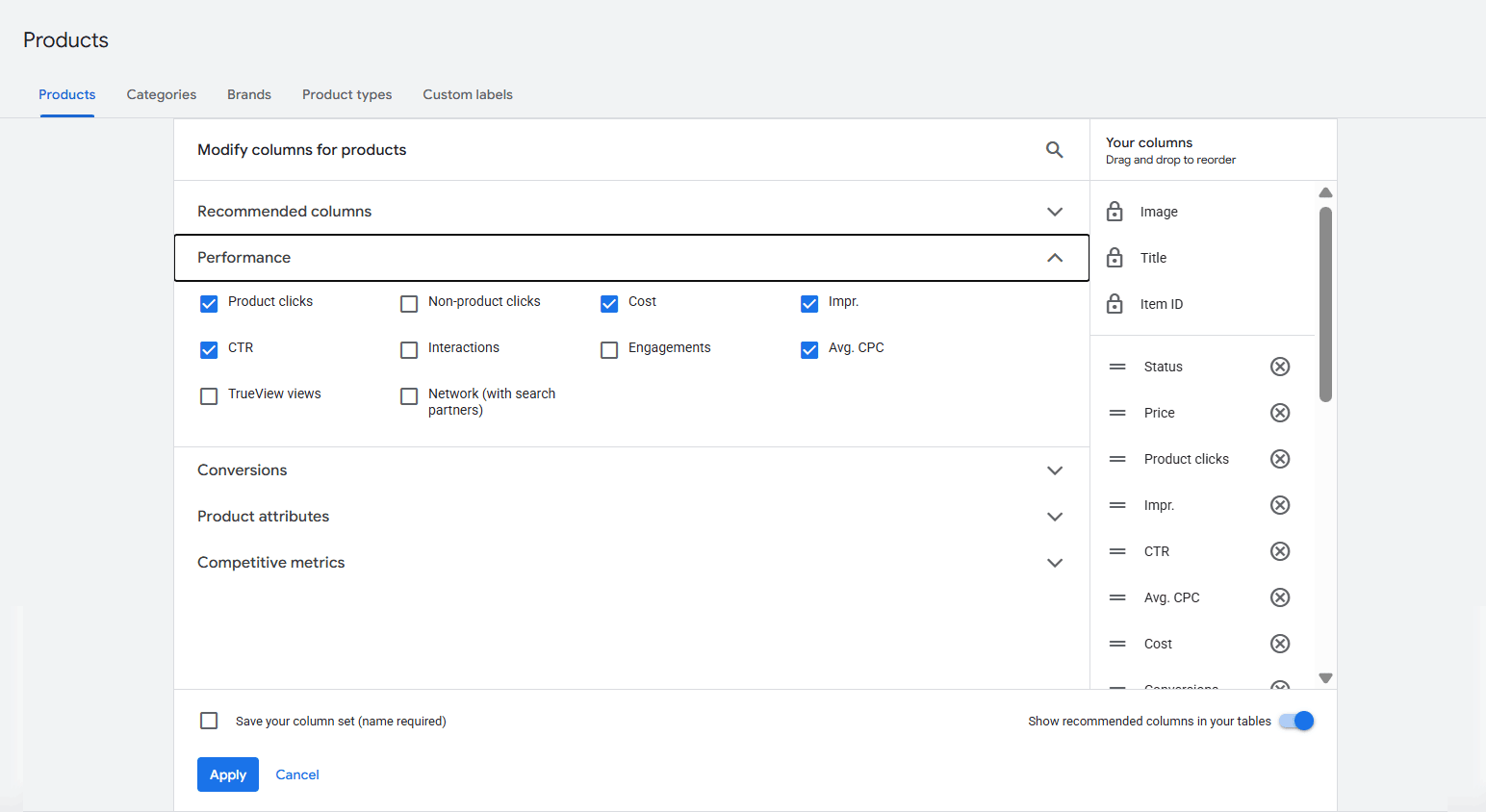Remove Product clicks column from Your columns
Image resolution: width=1486 pixels, height=812 pixels.
click(1280, 459)
